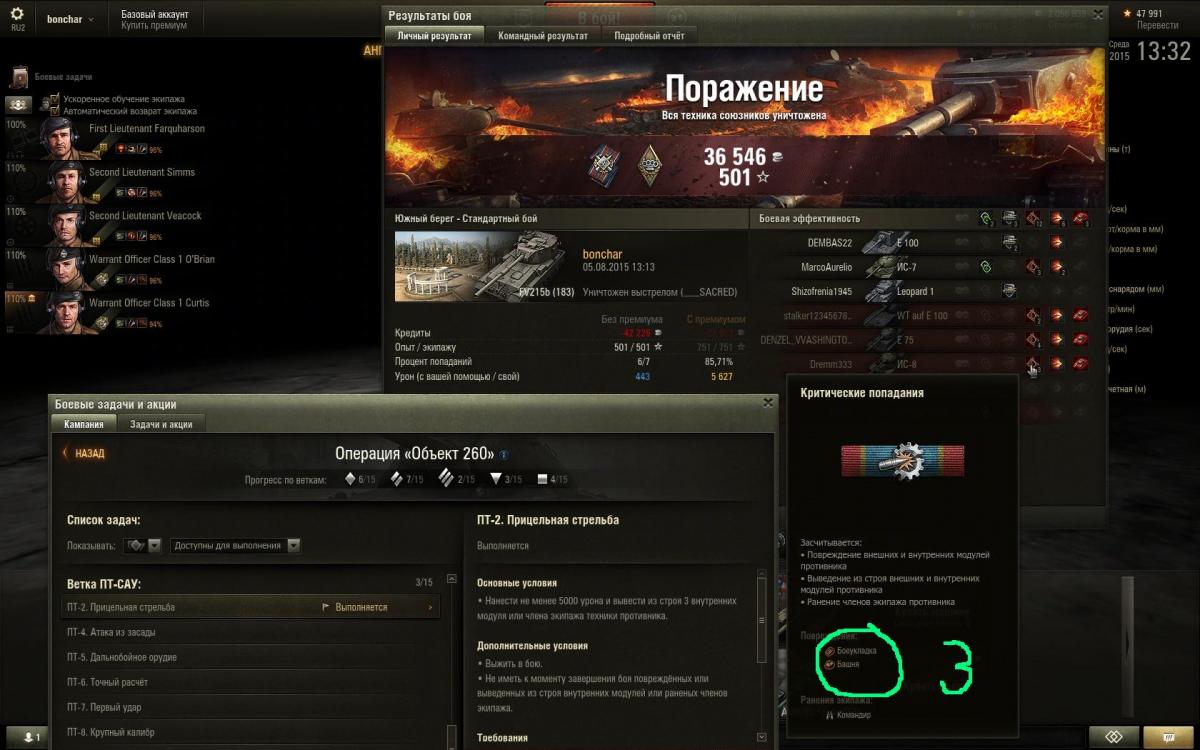Click assist icon in Shizofrenia1945 row
1200x750 pixels.
pos(1009,291)
